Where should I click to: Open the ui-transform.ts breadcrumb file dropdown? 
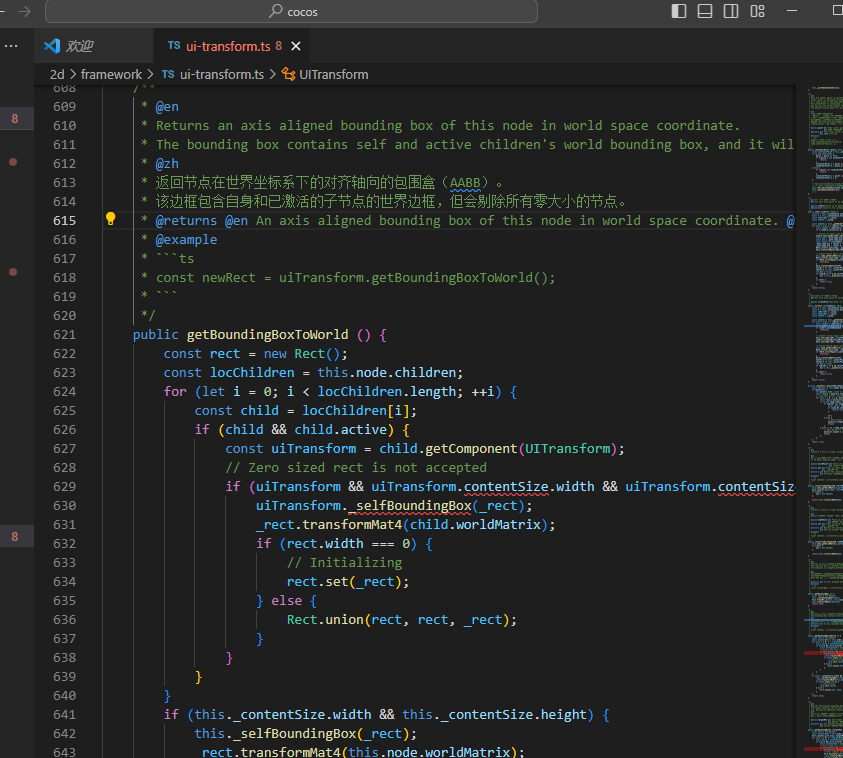(x=221, y=74)
